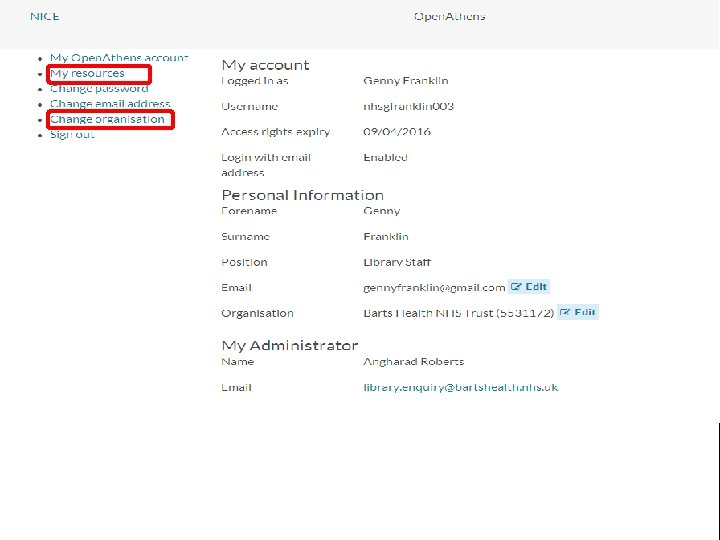
Task: Edit the organisation entry
Action: (578, 312)
